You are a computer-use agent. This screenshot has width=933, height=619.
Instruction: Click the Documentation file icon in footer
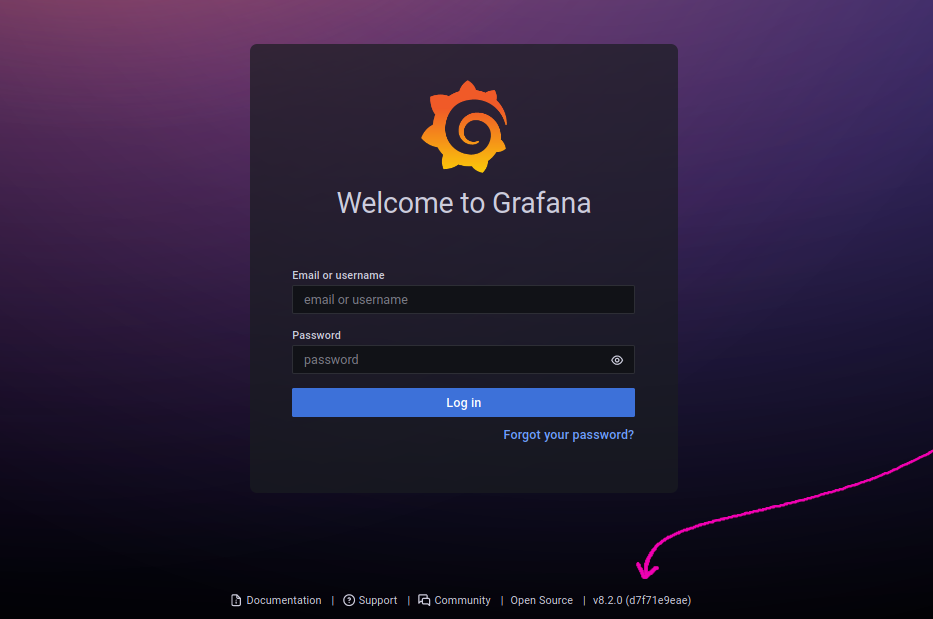[236, 600]
